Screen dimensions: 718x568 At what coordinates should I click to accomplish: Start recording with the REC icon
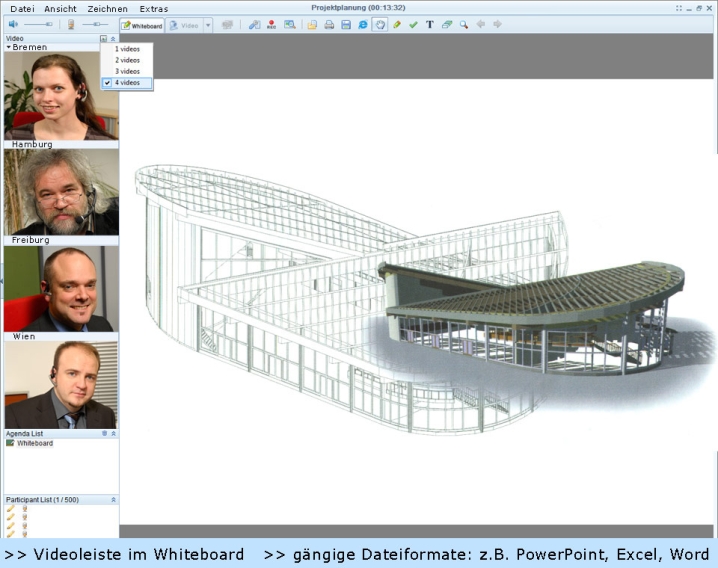271,25
